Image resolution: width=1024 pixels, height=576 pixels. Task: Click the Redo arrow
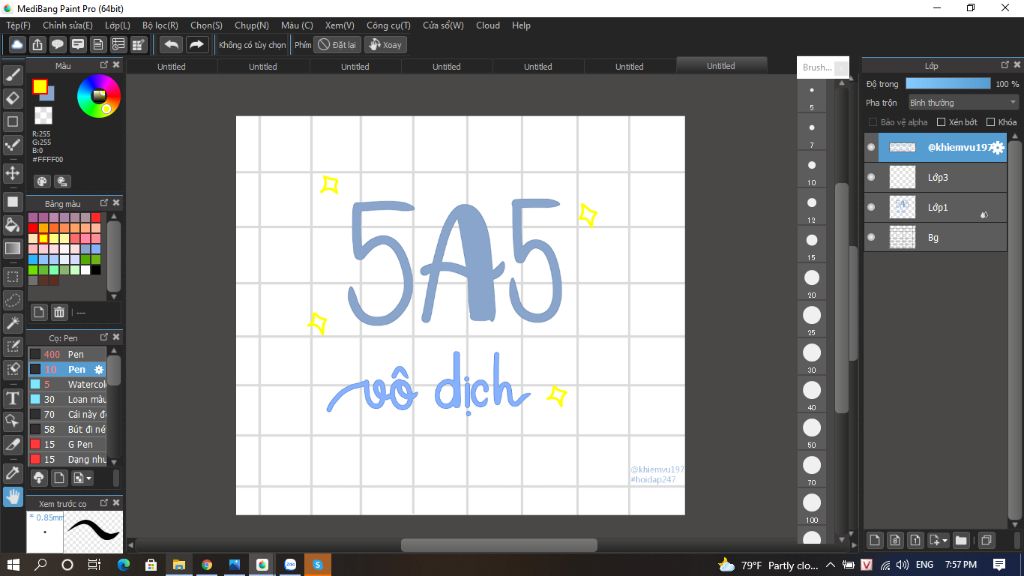[x=196, y=44]
